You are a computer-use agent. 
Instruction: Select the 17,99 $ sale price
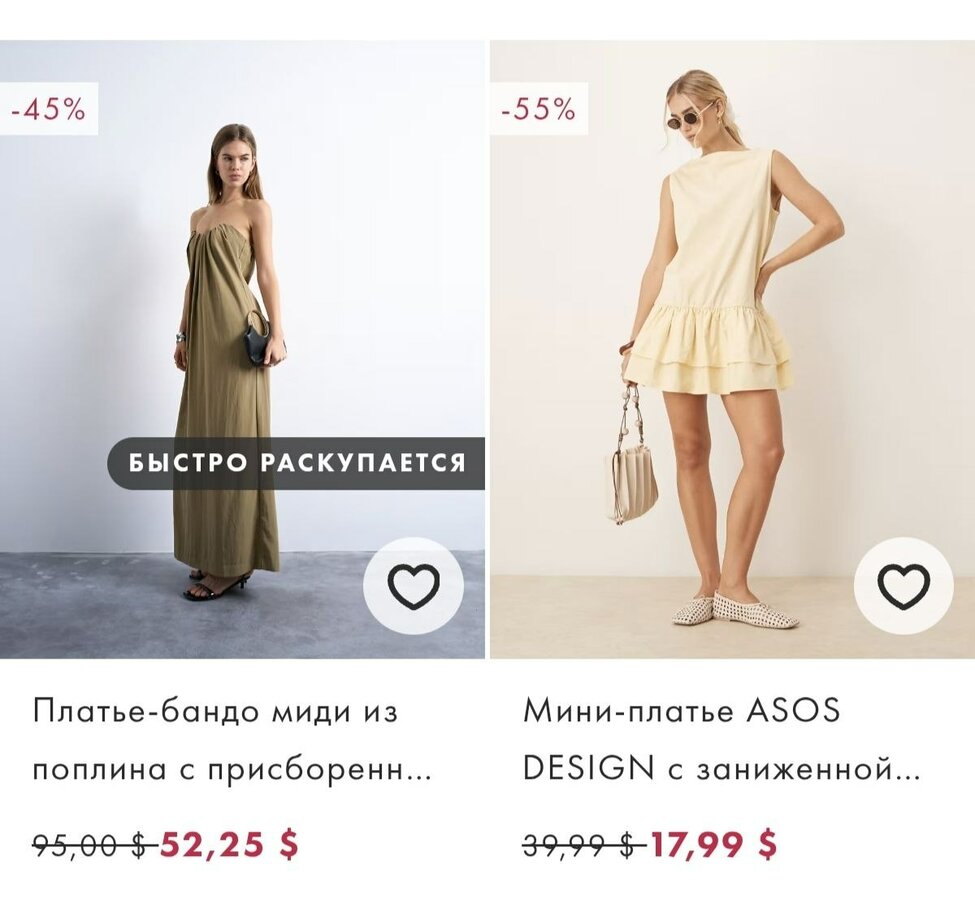pos(713,845)
